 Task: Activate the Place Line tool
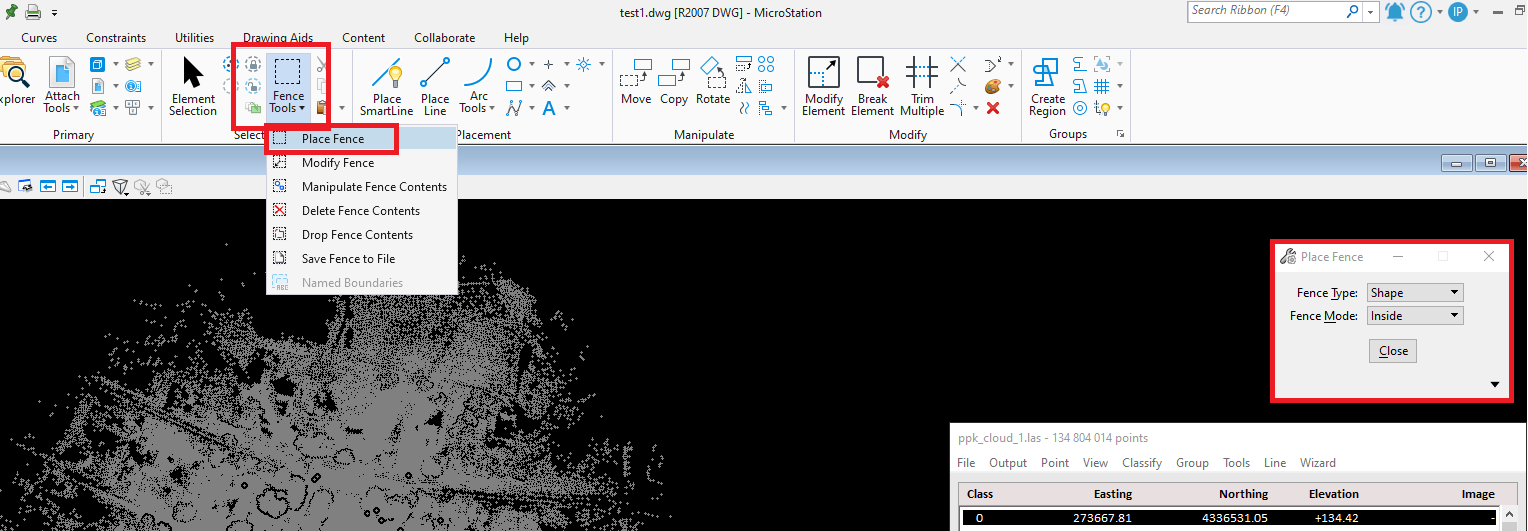point(435,85)
